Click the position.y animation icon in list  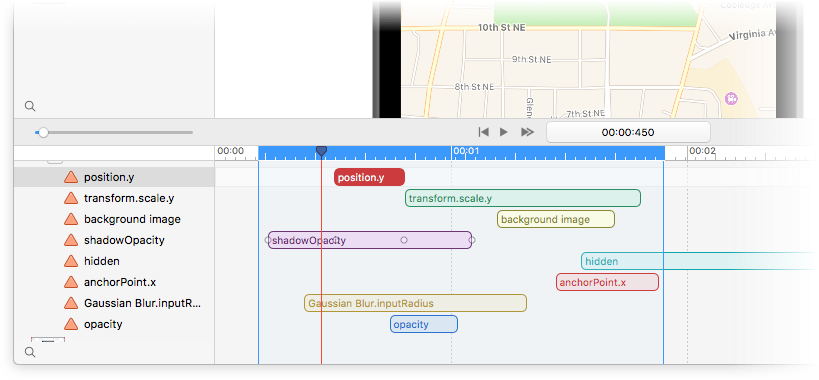pos(71,177)
